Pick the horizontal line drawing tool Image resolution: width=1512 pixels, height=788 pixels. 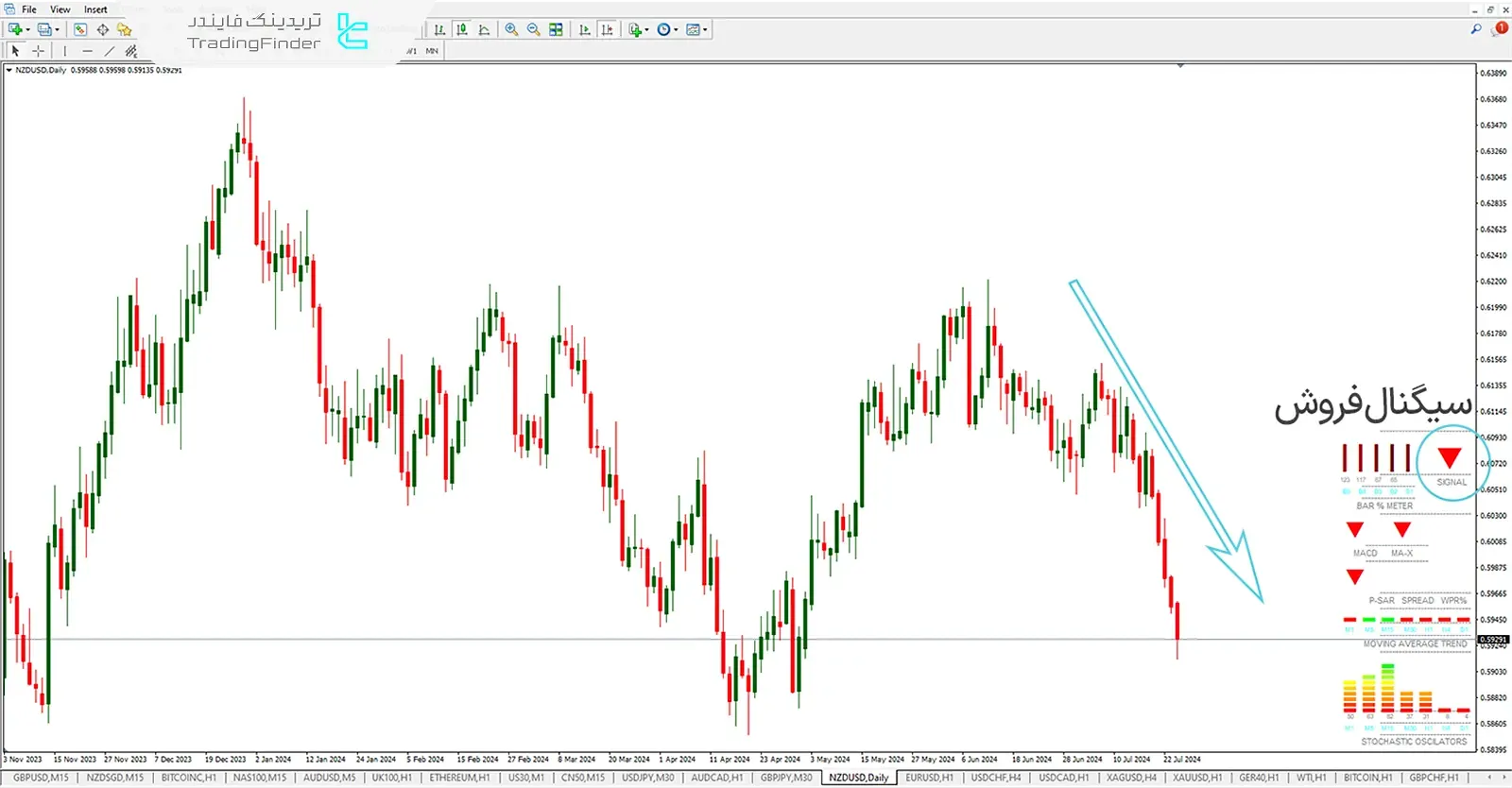click(87, 51)
